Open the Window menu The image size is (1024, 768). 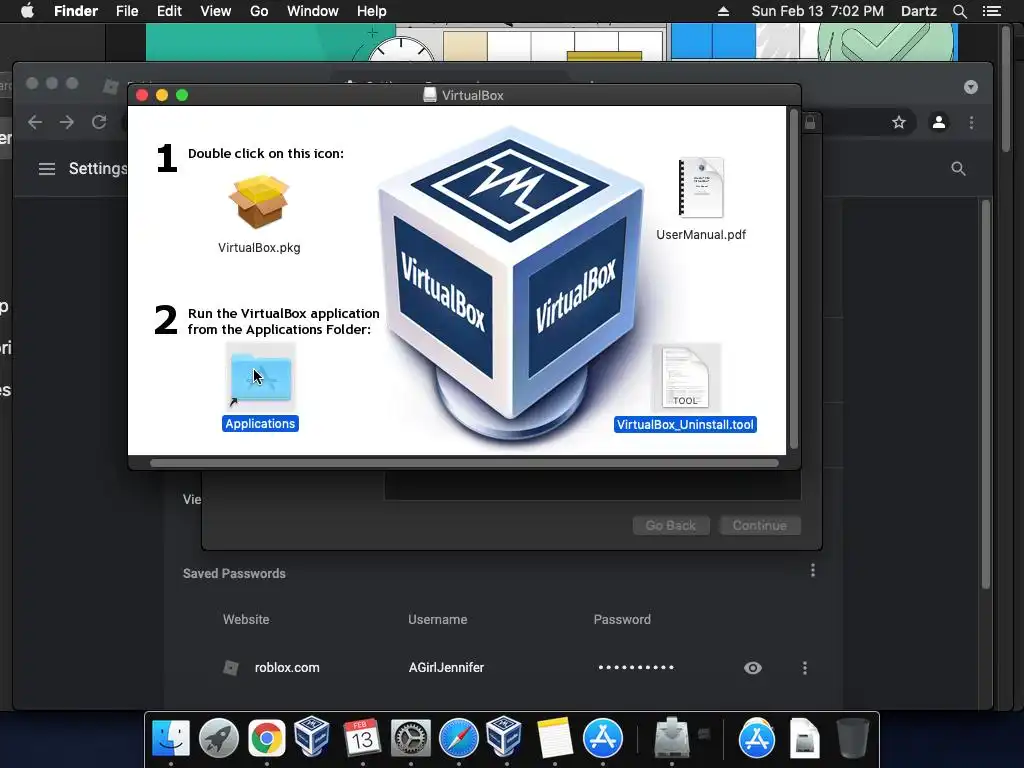click(313, 11)
